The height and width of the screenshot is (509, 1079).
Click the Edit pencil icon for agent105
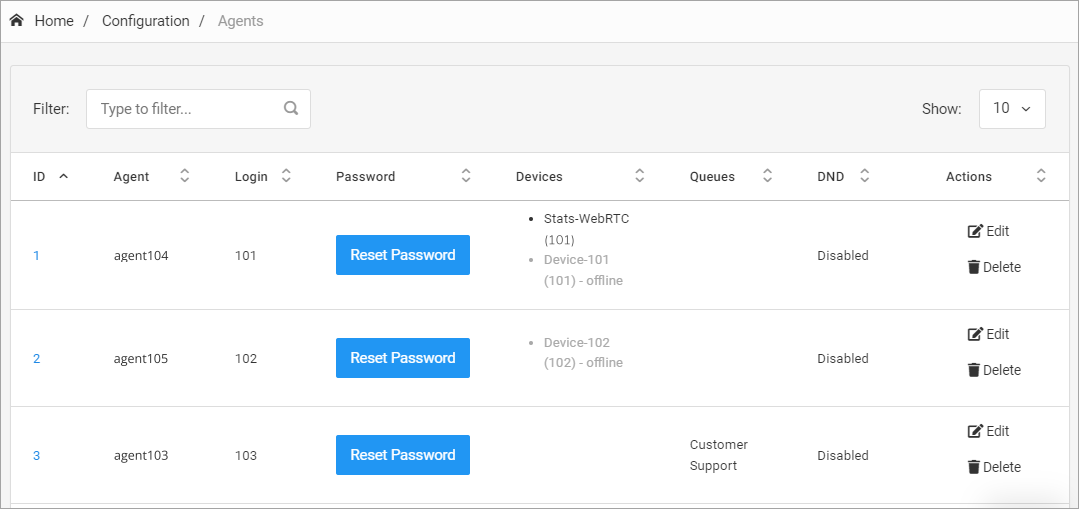pos(975,334)
